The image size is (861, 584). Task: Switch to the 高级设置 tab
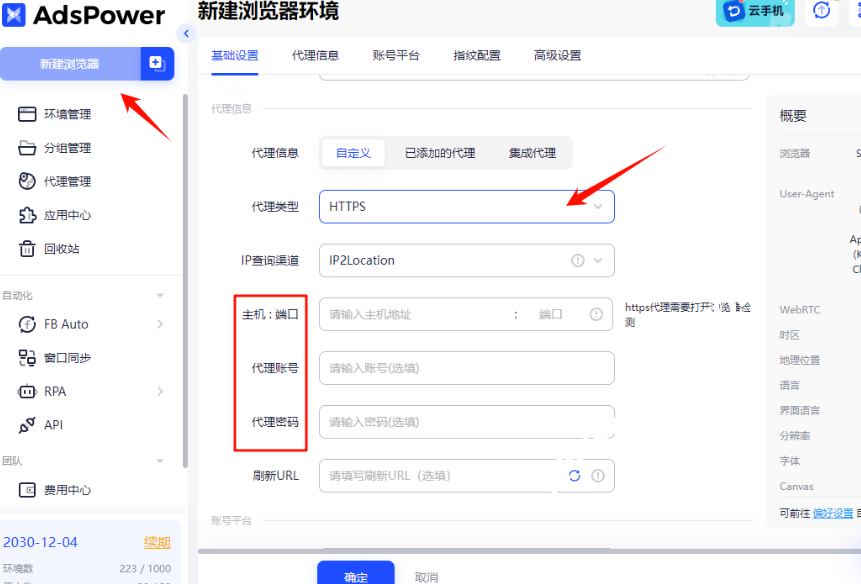pyautogui.click(x=557, y=56)
